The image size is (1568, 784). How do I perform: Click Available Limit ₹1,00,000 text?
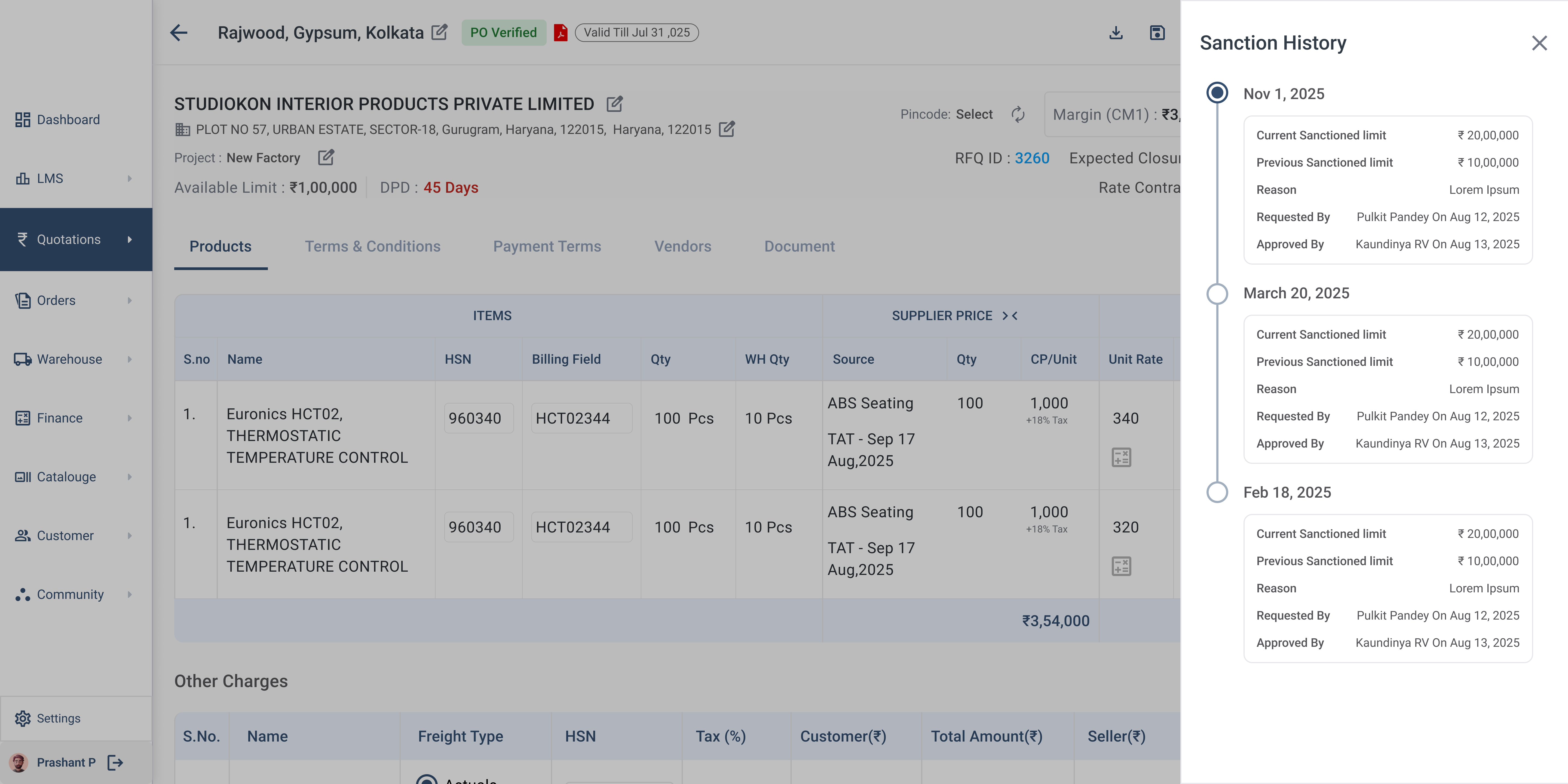tap(265, 188)
